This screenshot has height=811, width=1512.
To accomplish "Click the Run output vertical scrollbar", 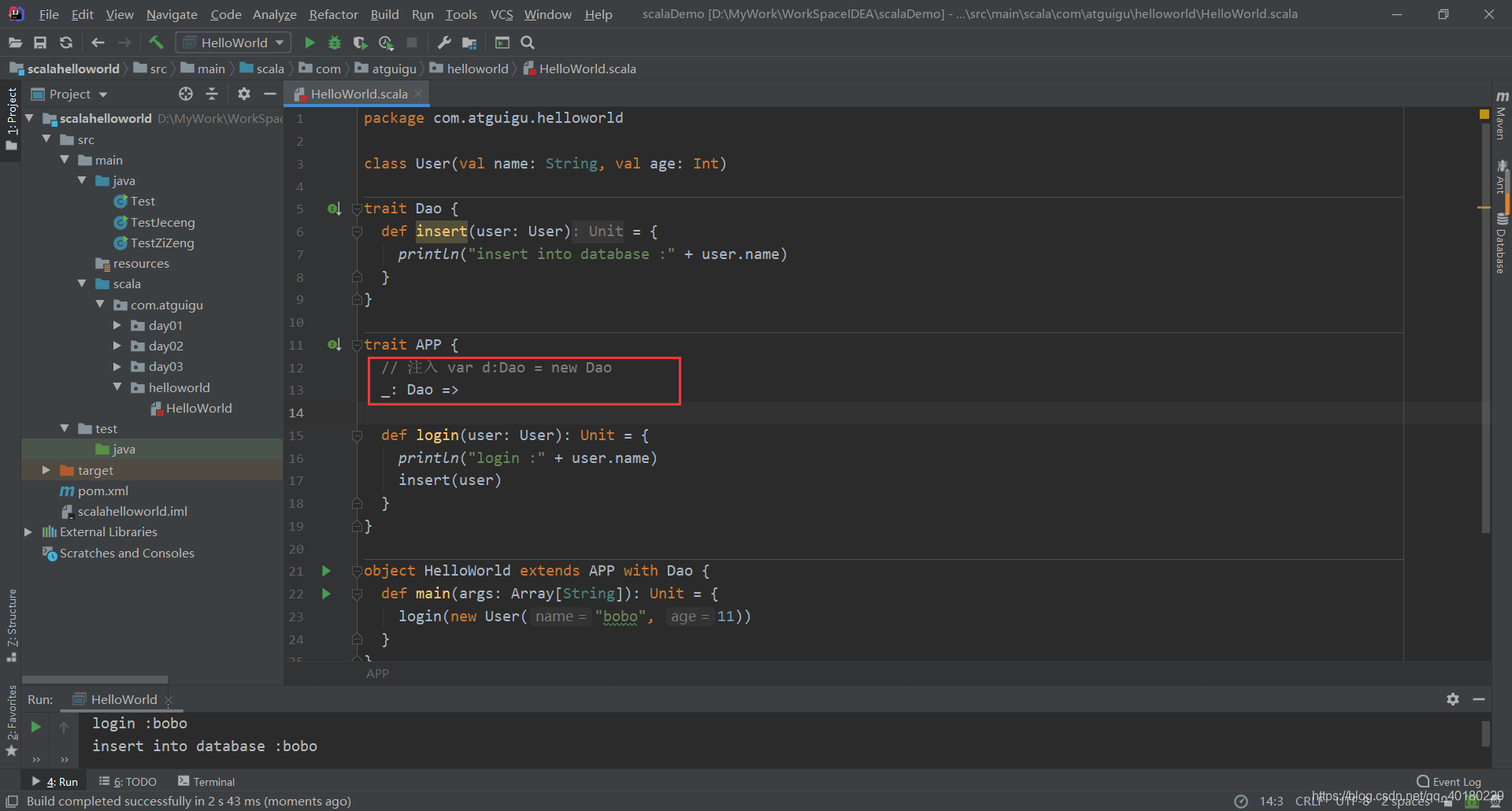I will coord(1486,734).
